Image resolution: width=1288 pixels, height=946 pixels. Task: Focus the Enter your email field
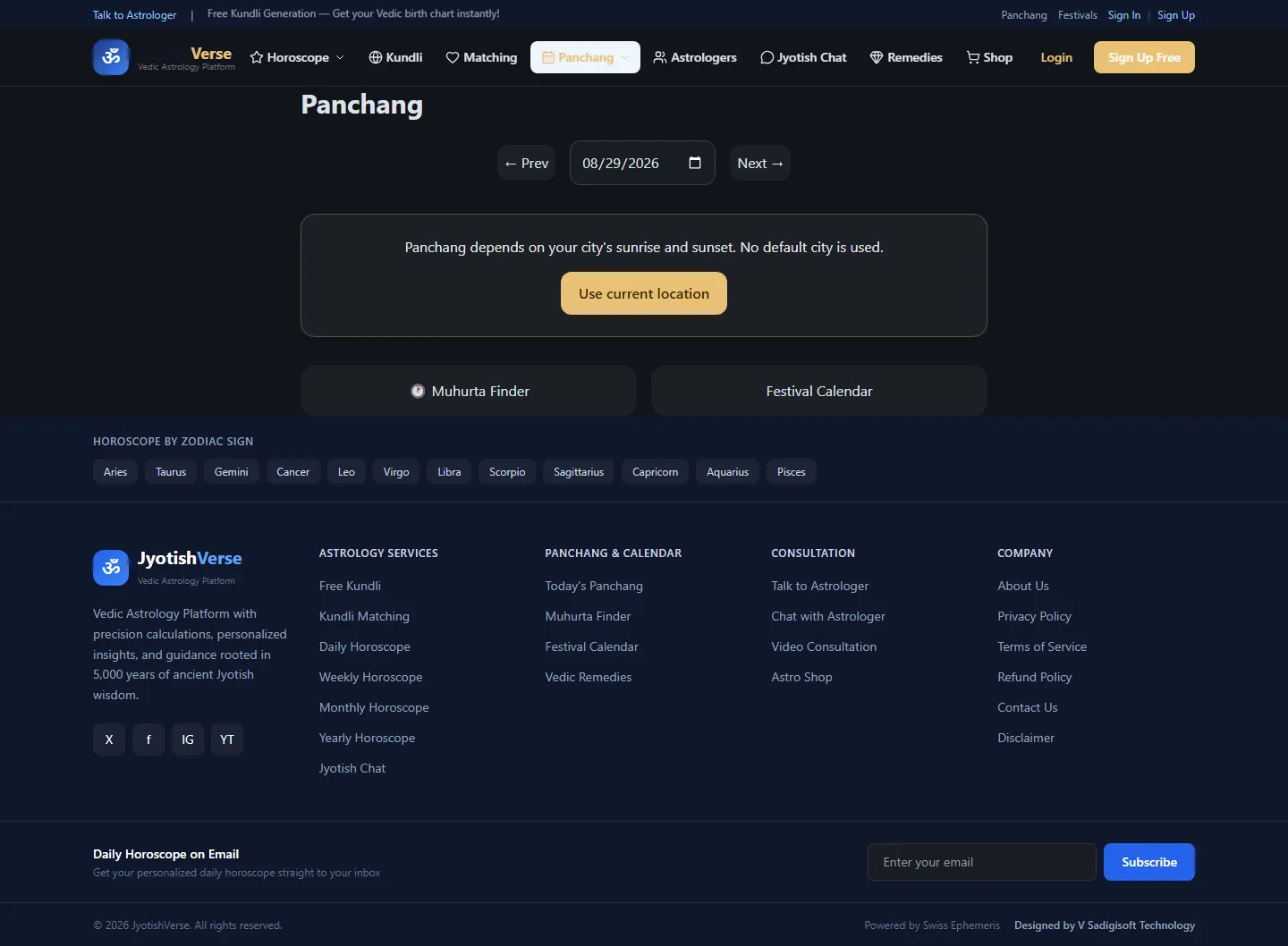coord(982,862)
